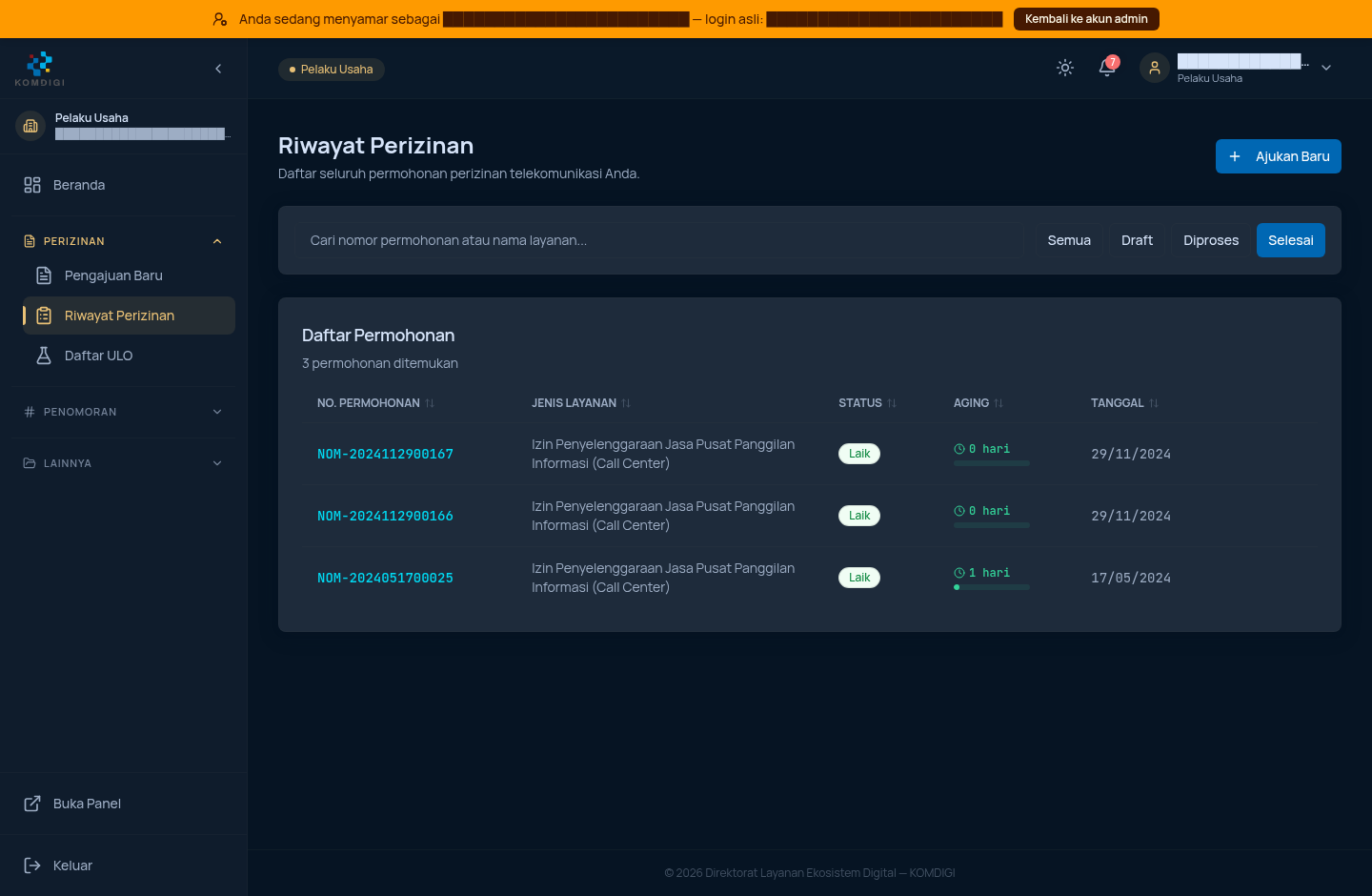Click the Pelaku Usaha role badge

click(332, 70)
